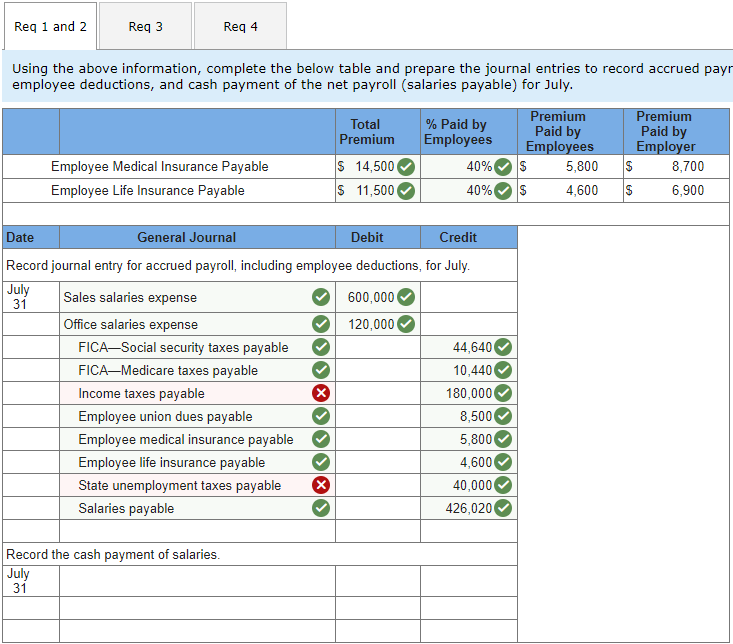The height and width of the screenshot is (644, 733).
Task: Select the Sales salaries expense account field
Action: click(197, 297)
